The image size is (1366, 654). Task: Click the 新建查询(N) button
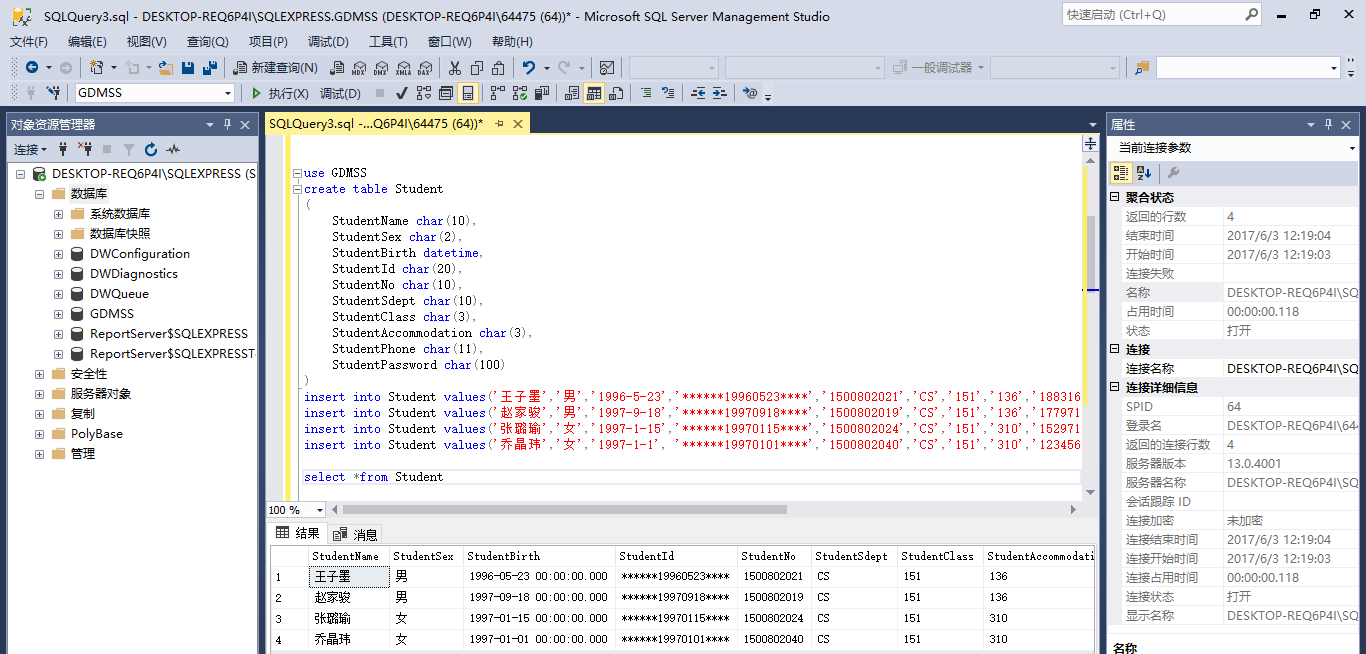pos(276,67)
